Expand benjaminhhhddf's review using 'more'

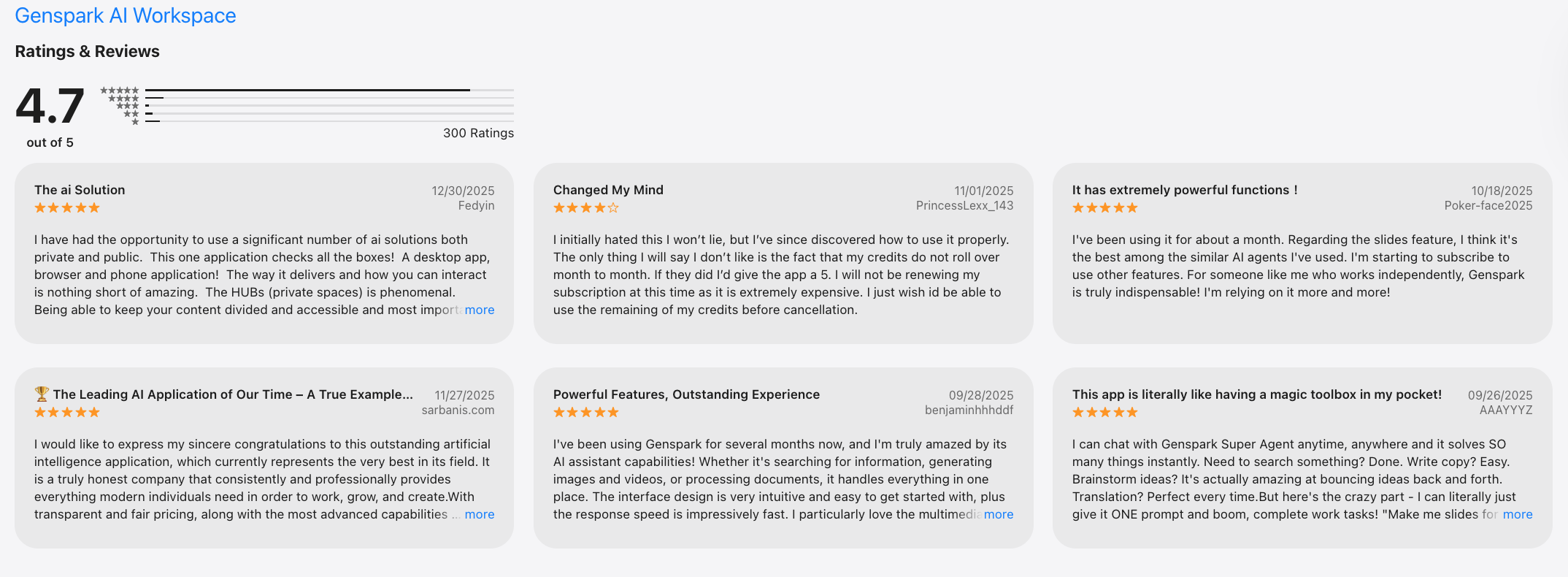pyautogui.click(x=999, y=514)
